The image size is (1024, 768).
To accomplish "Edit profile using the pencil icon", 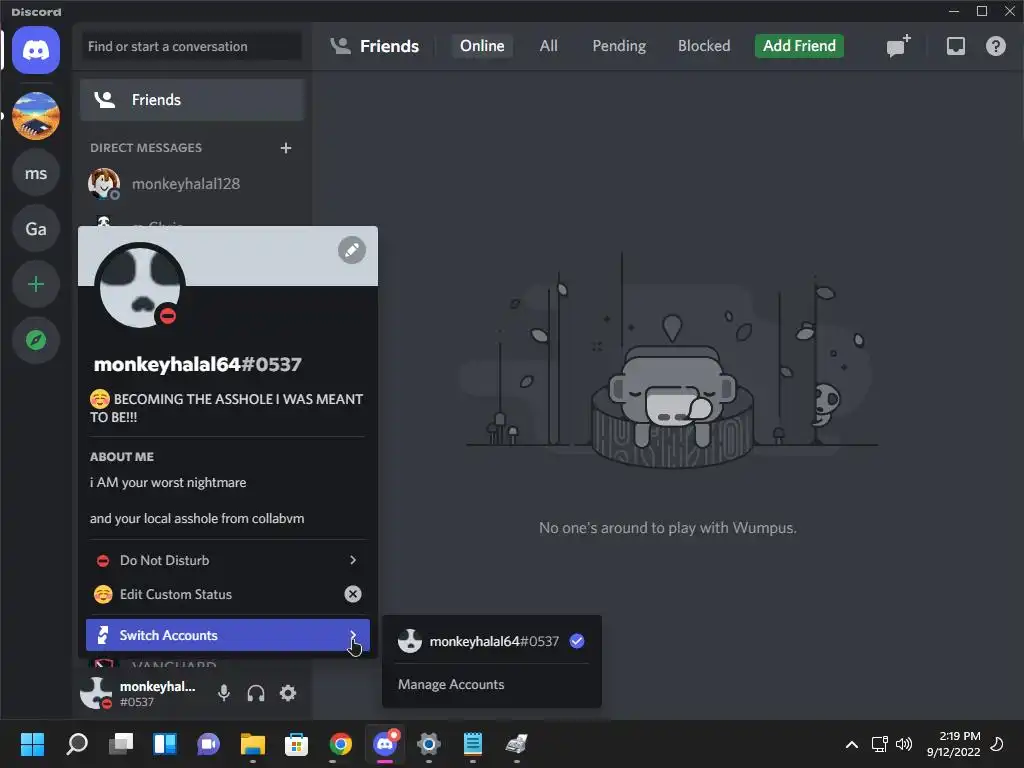I will point(352,250).
